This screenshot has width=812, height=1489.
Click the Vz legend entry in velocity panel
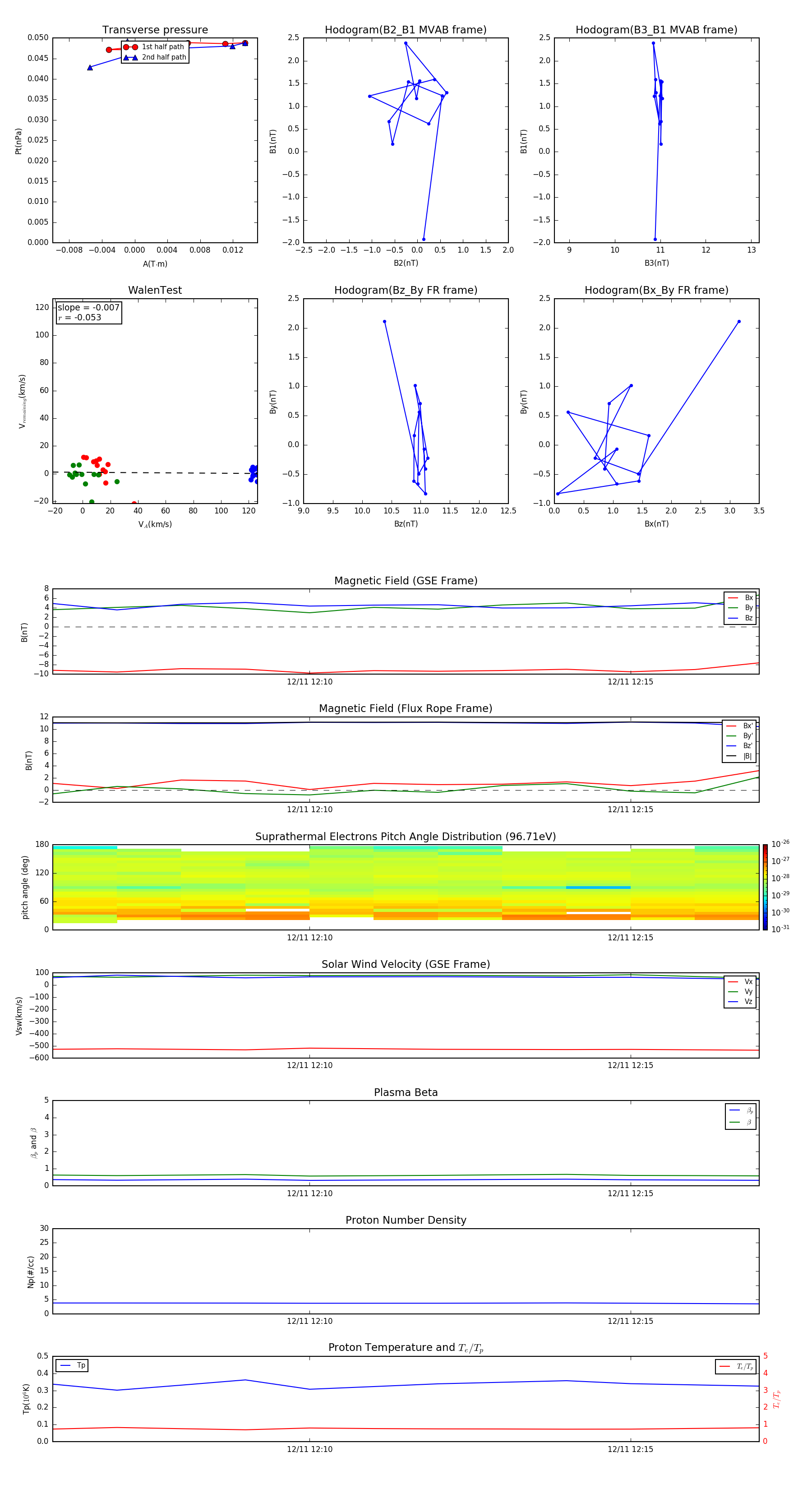[740, 1002]
